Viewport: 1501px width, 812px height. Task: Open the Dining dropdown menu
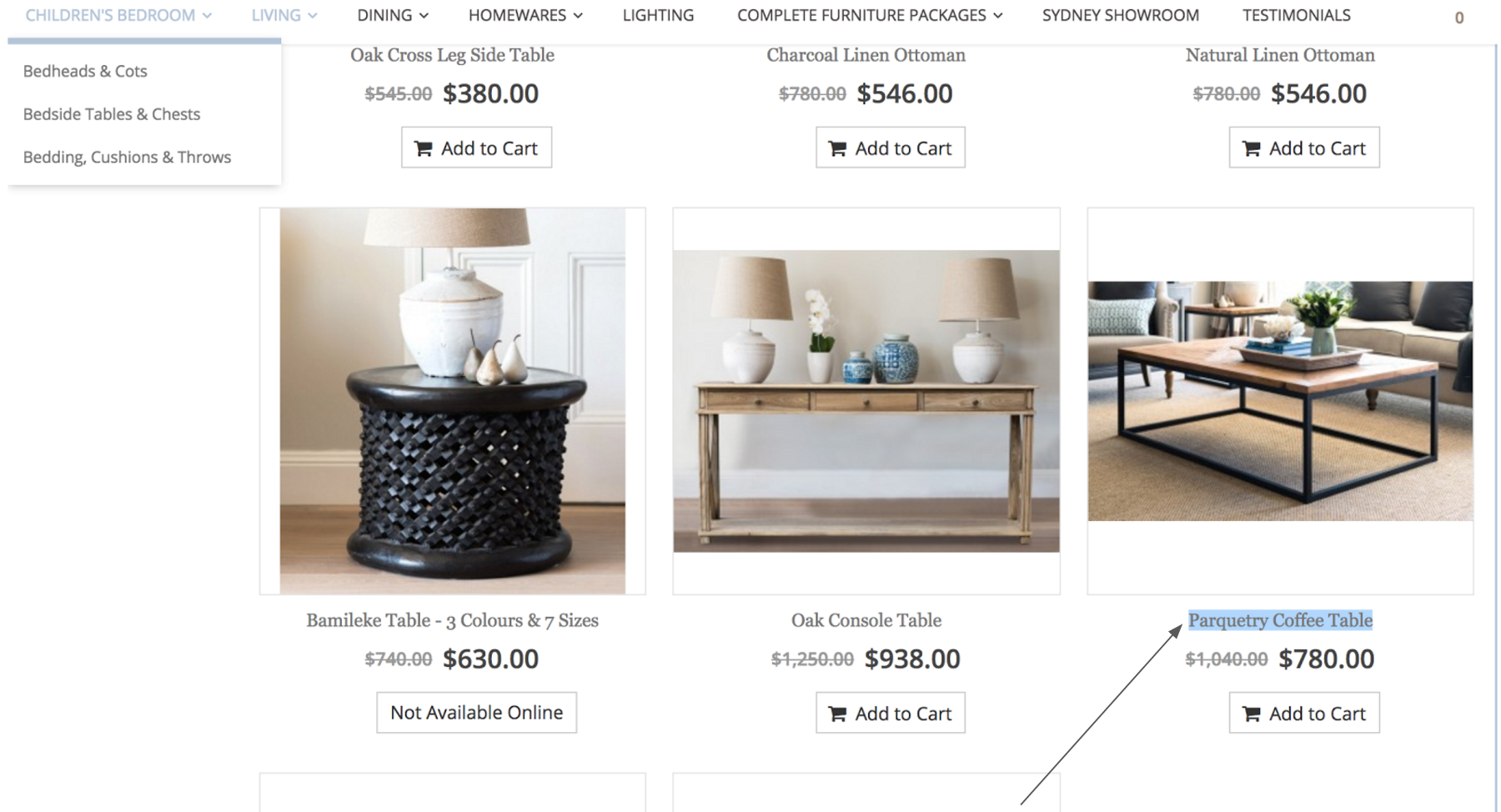[393, 15]
